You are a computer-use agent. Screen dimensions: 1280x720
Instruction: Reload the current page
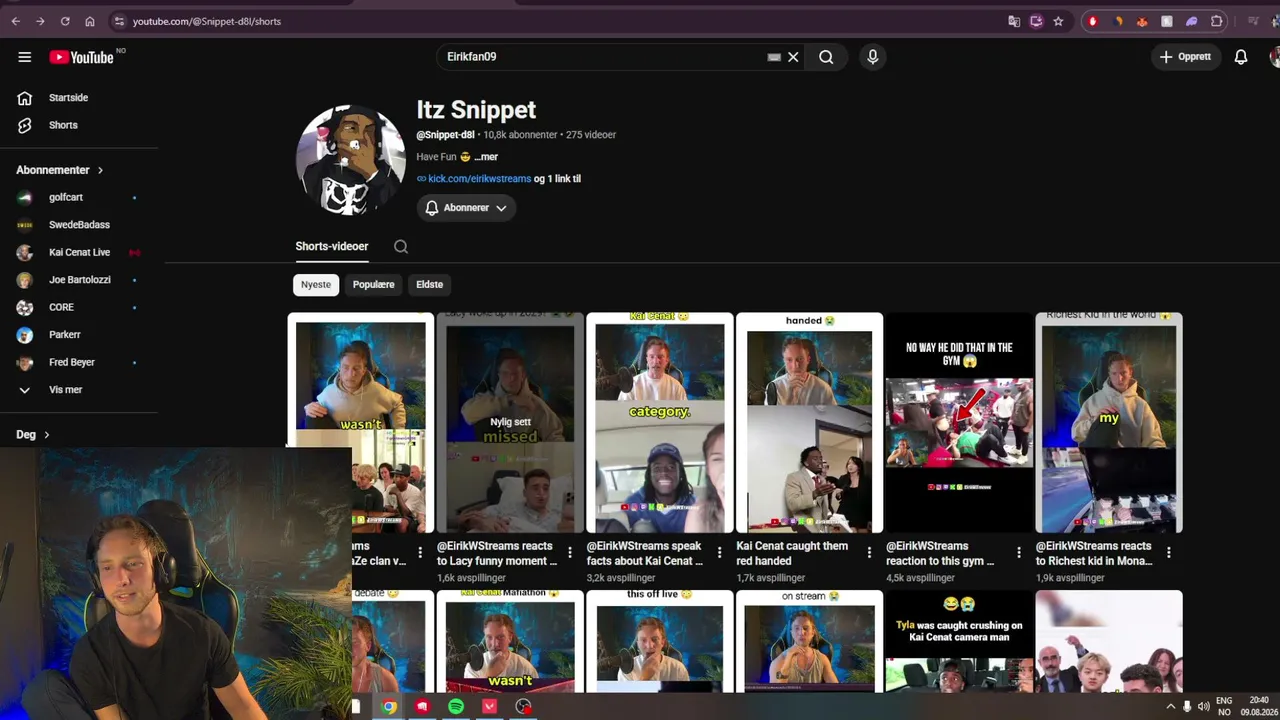[65, 21]
